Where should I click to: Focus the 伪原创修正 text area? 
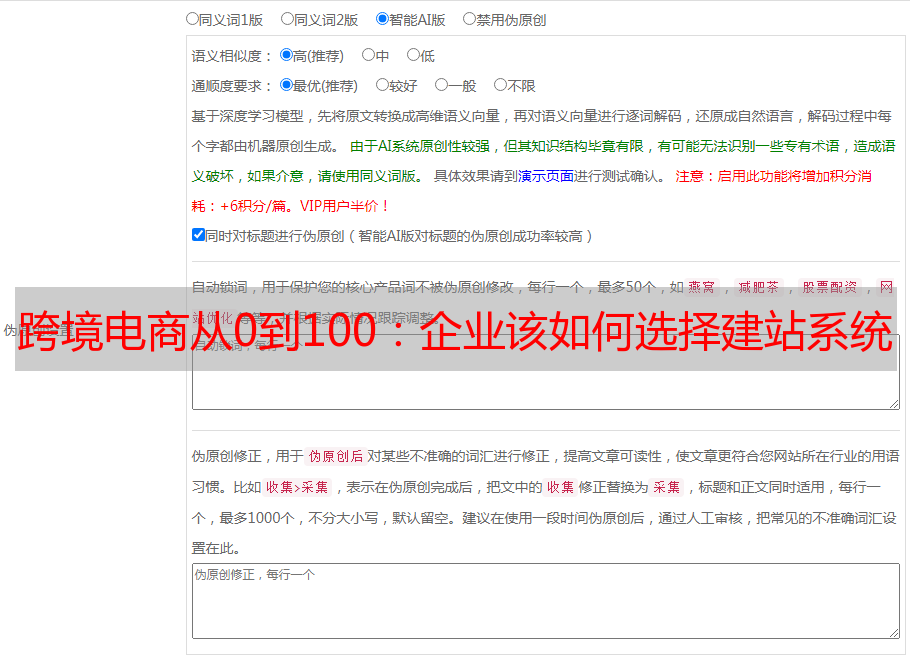coord(545,600)
